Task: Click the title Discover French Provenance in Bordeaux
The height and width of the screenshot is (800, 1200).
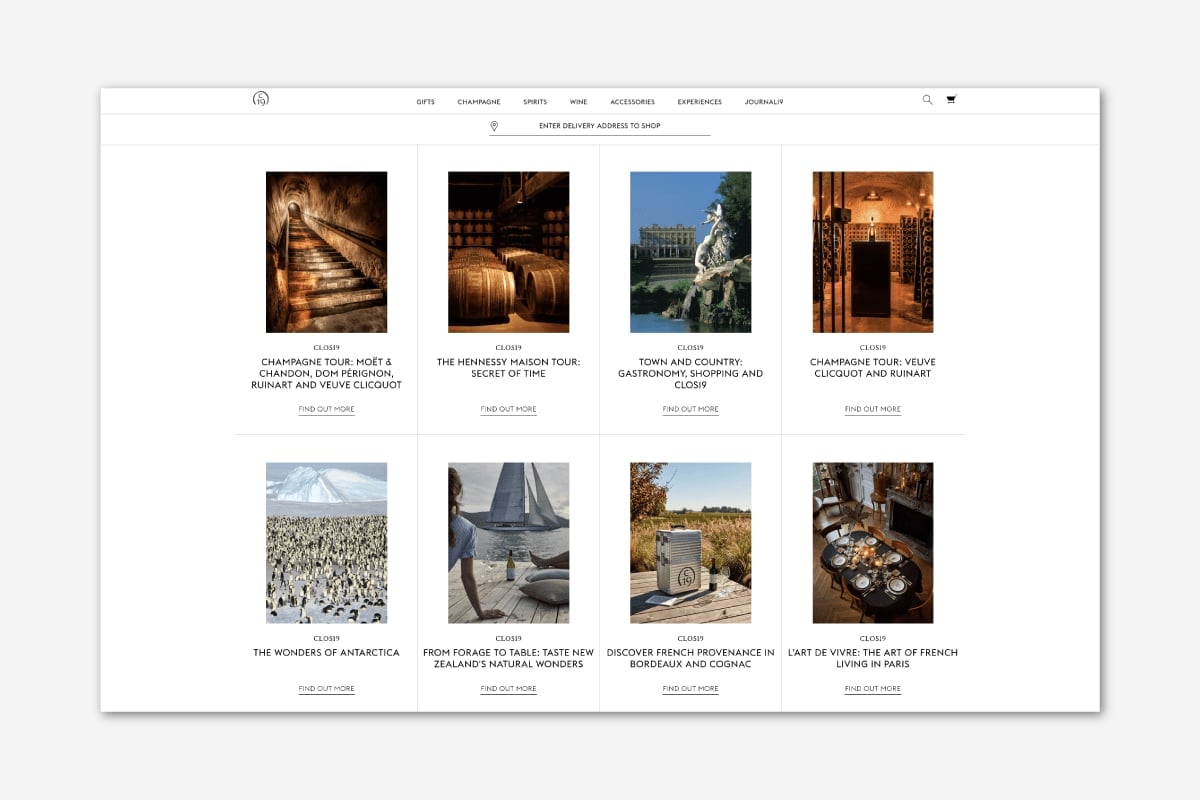Action: [x=690, y=658]
